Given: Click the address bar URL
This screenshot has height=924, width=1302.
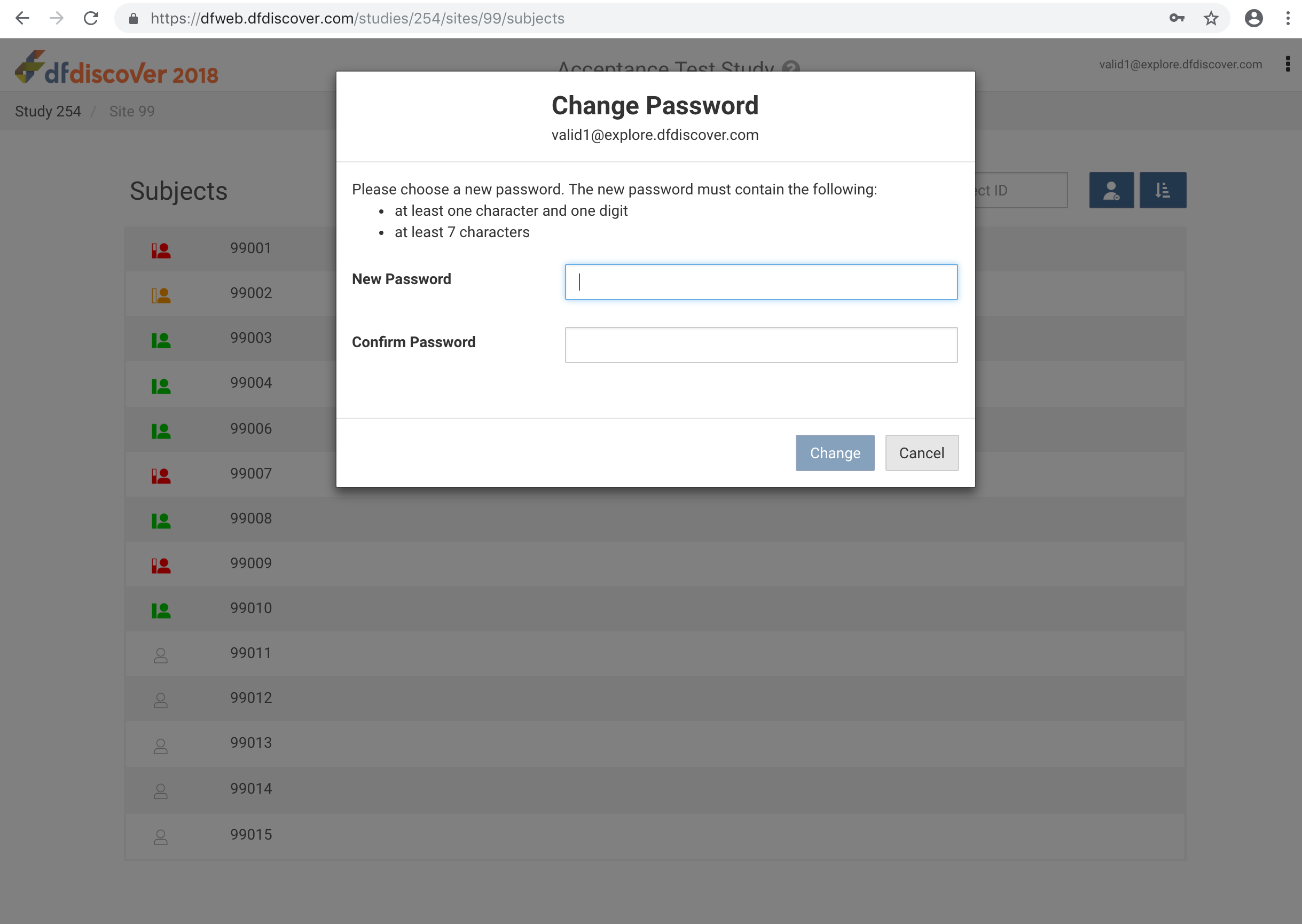Looking at the screenshot, I should click(x=357, y=19).
